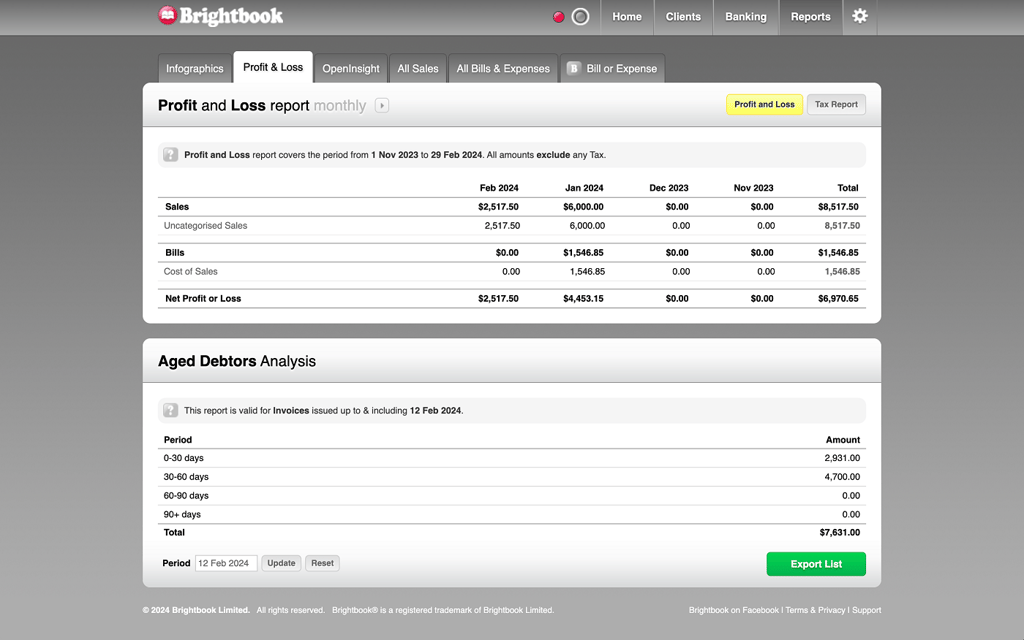This screenshot has height=640, width=1024.
Task: Switch to the Infographics tab
Action: (x=195, y=69)
